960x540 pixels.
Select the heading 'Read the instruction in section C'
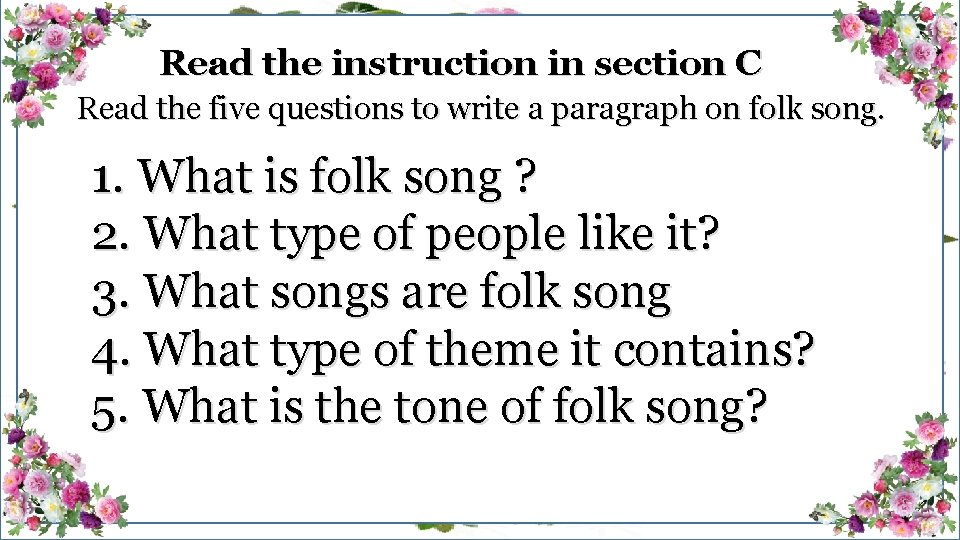pyautogui.click(x=461, y=64)
